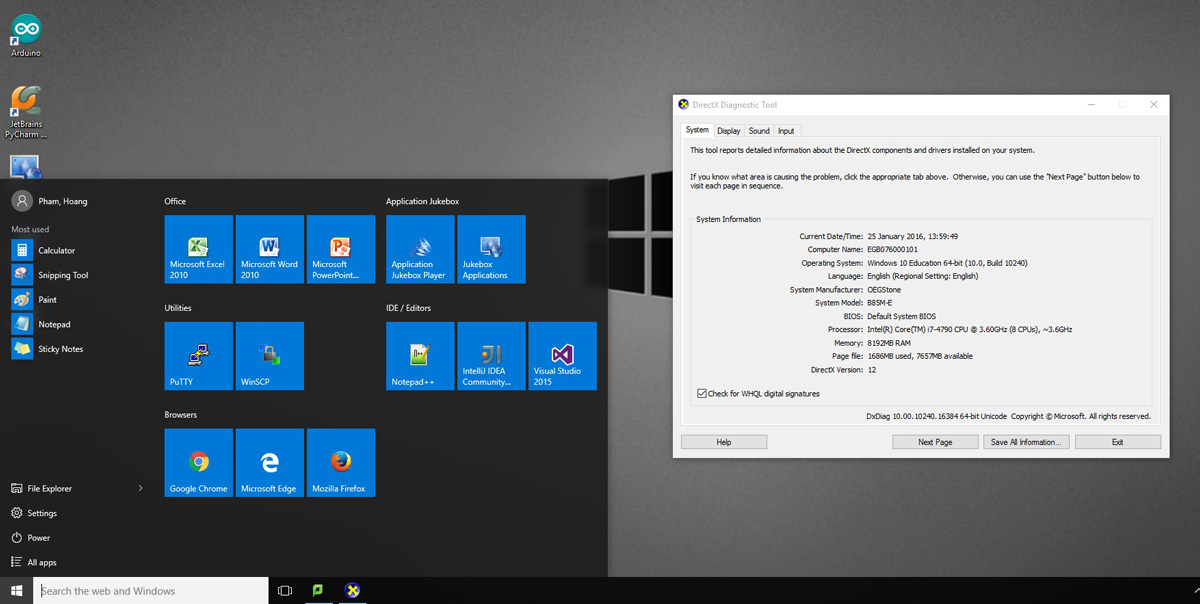Open the Mozilla Firefox tile

tap(340, 463)
